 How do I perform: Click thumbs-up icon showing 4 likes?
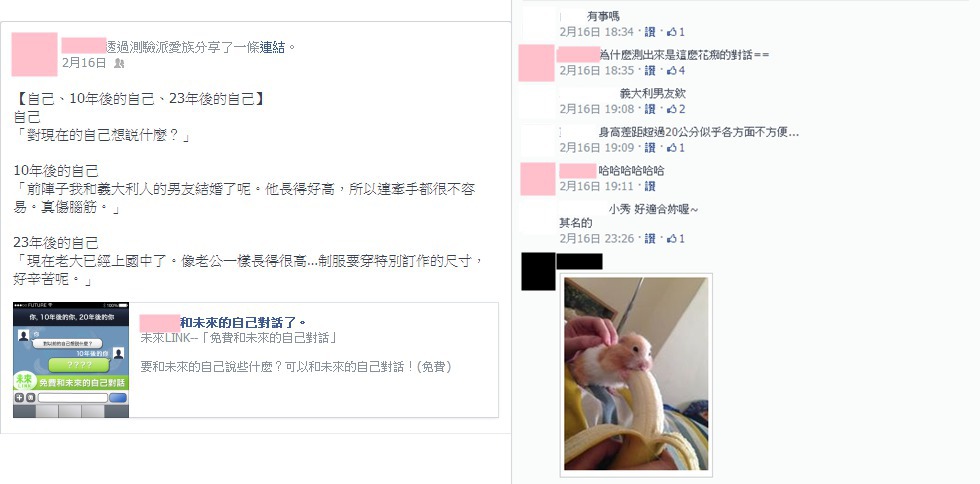[x=672, y=71]
